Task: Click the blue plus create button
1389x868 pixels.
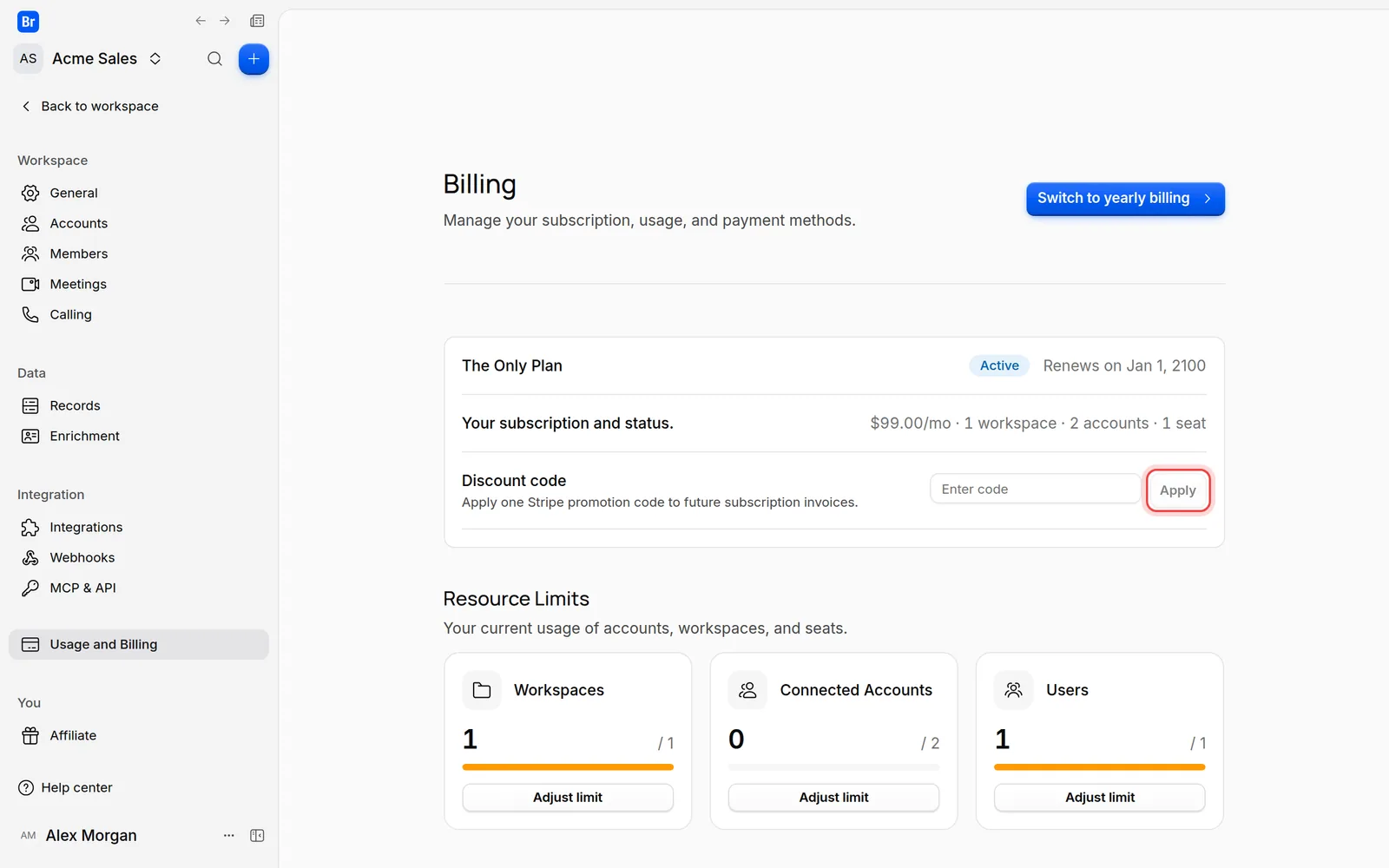Action: pos(253,59)
